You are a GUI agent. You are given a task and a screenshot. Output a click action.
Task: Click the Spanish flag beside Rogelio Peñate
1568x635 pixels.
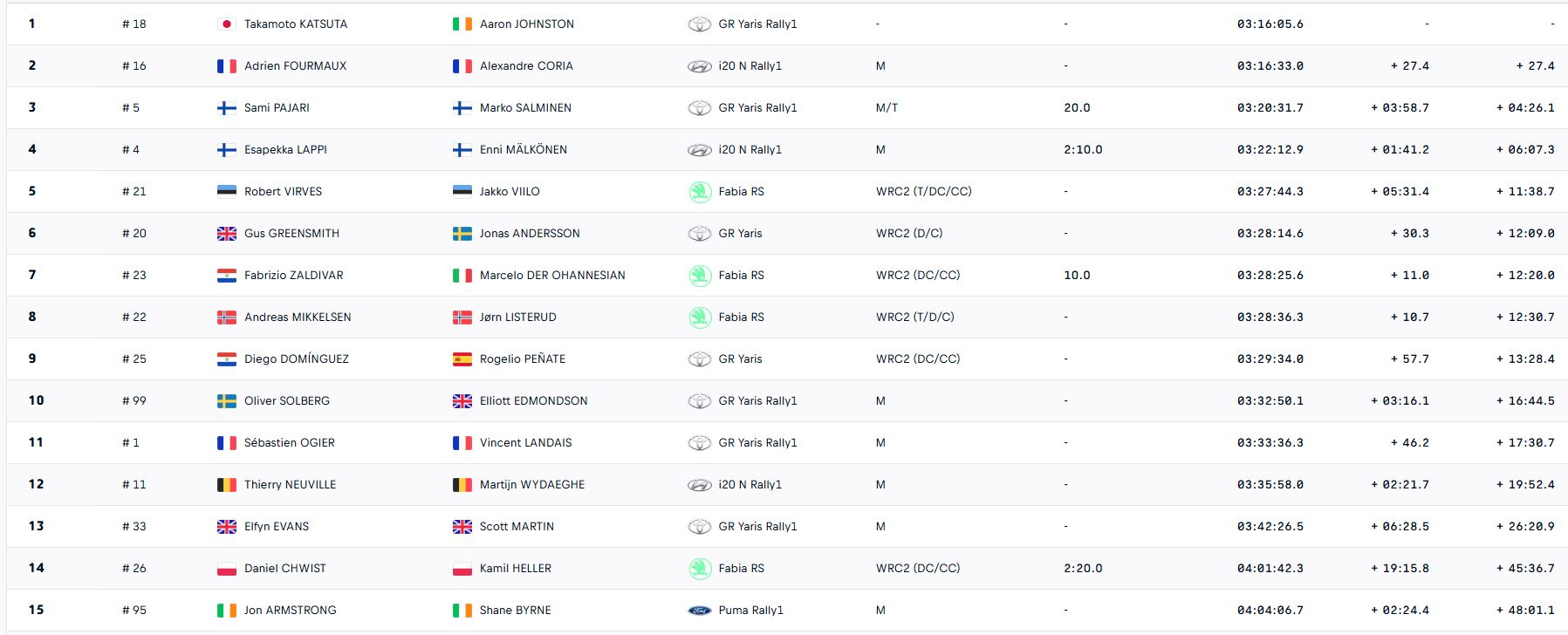tap(462, 359)
